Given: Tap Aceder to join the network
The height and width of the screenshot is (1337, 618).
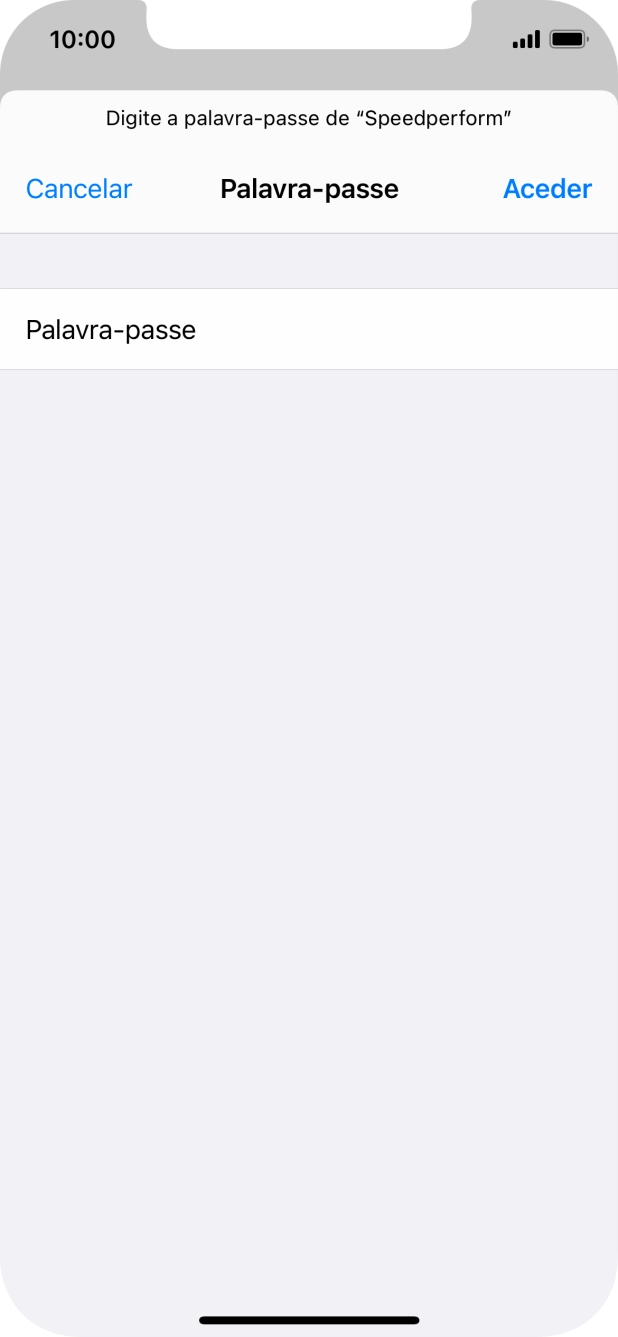Looking at the screenshot, I should click(x=547, y=189).
